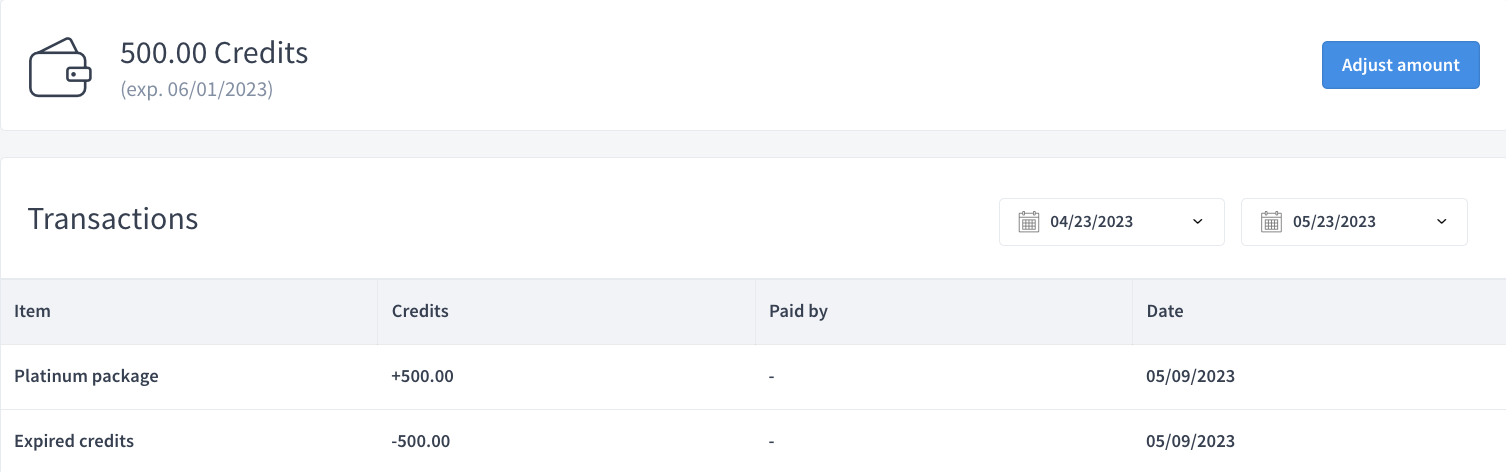Viewport: 1506px width, 472px height.
Task: Click the Expired credits row date 05/09/2023
Action: tap(1190, 441)
